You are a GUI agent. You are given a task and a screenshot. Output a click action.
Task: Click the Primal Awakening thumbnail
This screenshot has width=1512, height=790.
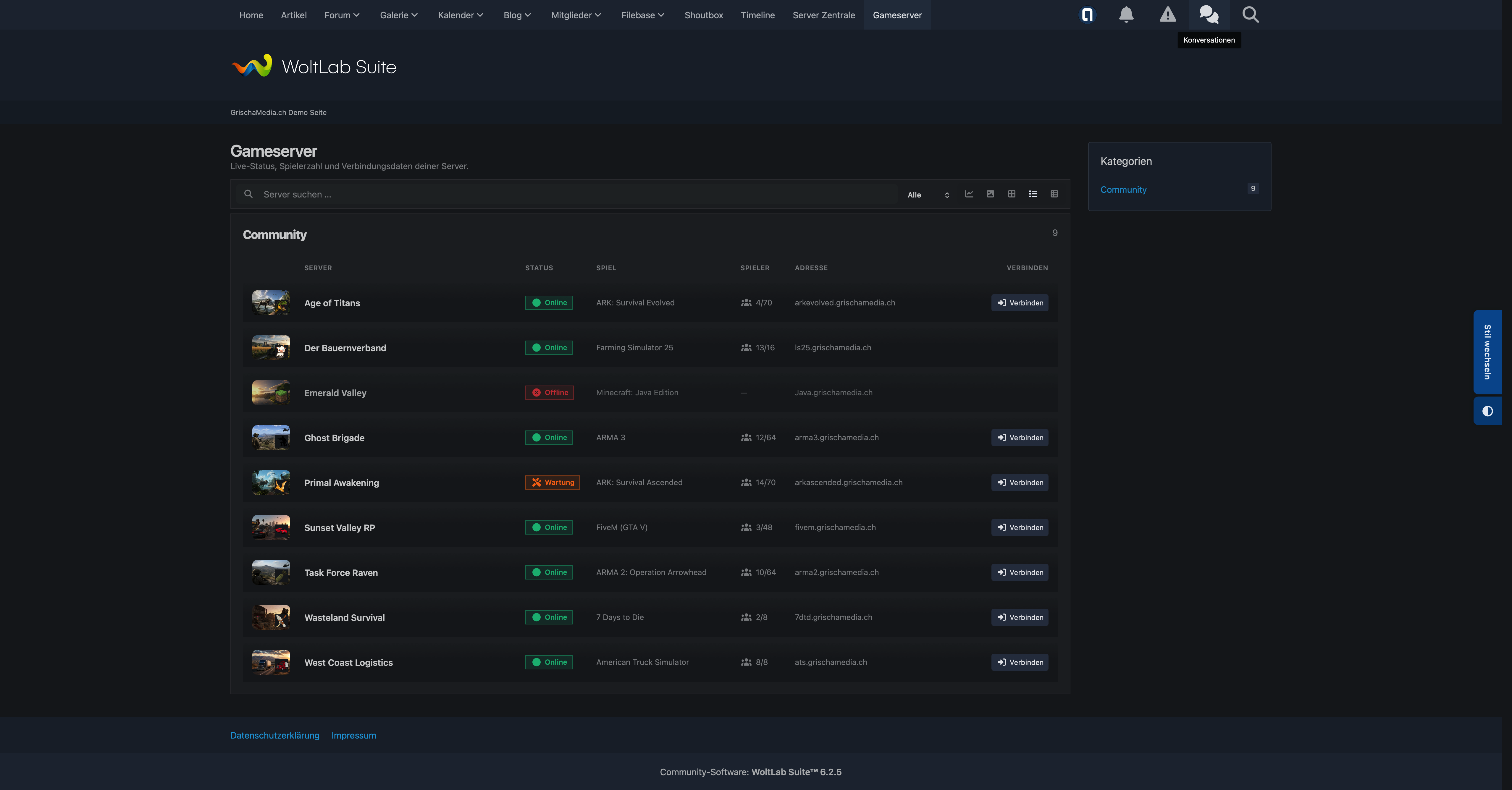(x=271, y=483)
